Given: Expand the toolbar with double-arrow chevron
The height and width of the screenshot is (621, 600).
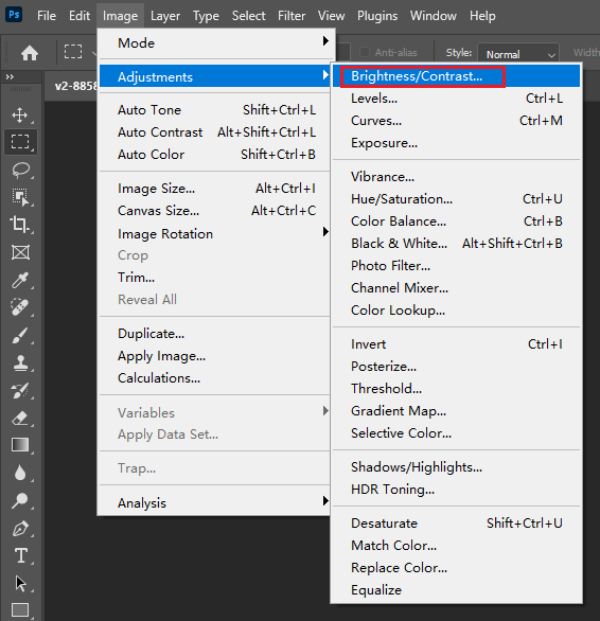Looking at the screenshot, I should pos(10,77).
